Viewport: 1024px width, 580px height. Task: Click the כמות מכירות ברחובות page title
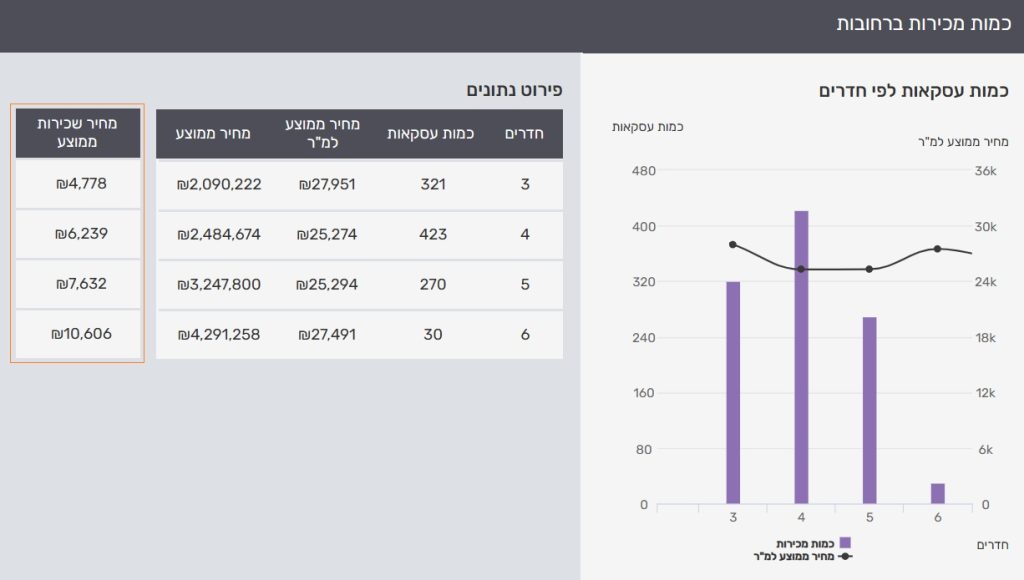922,24
